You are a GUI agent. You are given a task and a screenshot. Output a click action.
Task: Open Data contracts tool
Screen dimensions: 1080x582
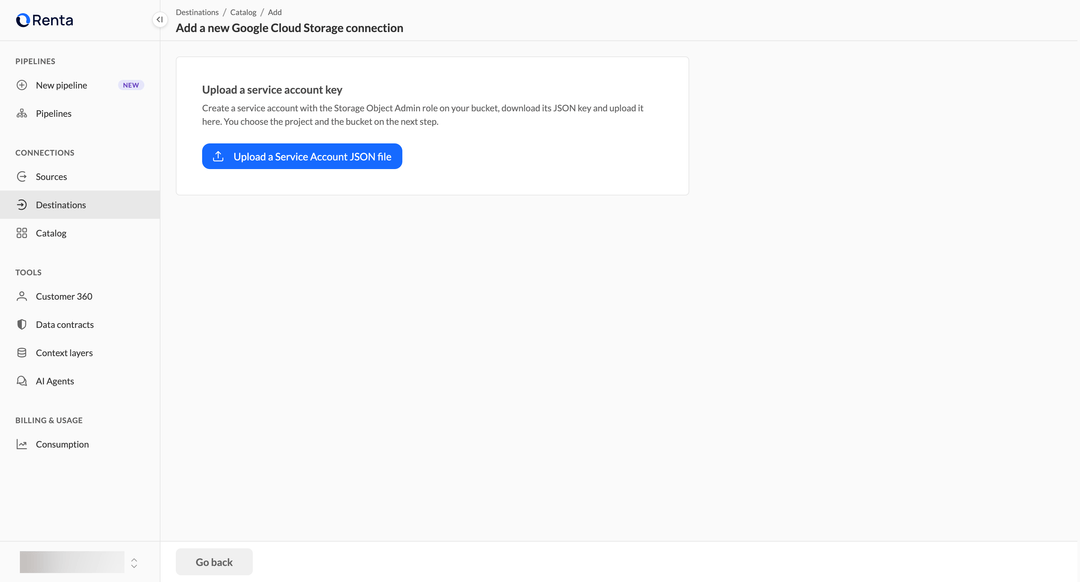pos(80,325)
